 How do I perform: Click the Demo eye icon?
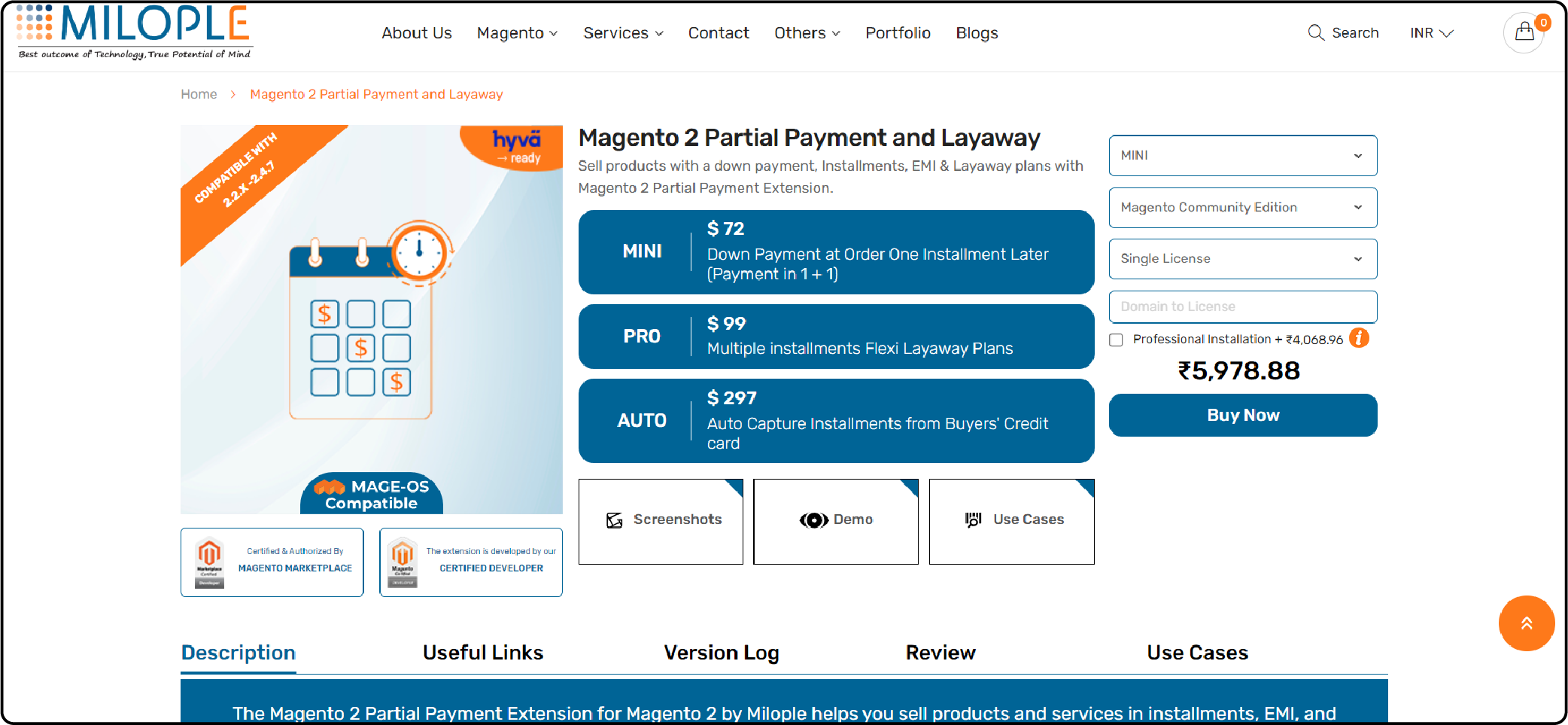point(813,520)
